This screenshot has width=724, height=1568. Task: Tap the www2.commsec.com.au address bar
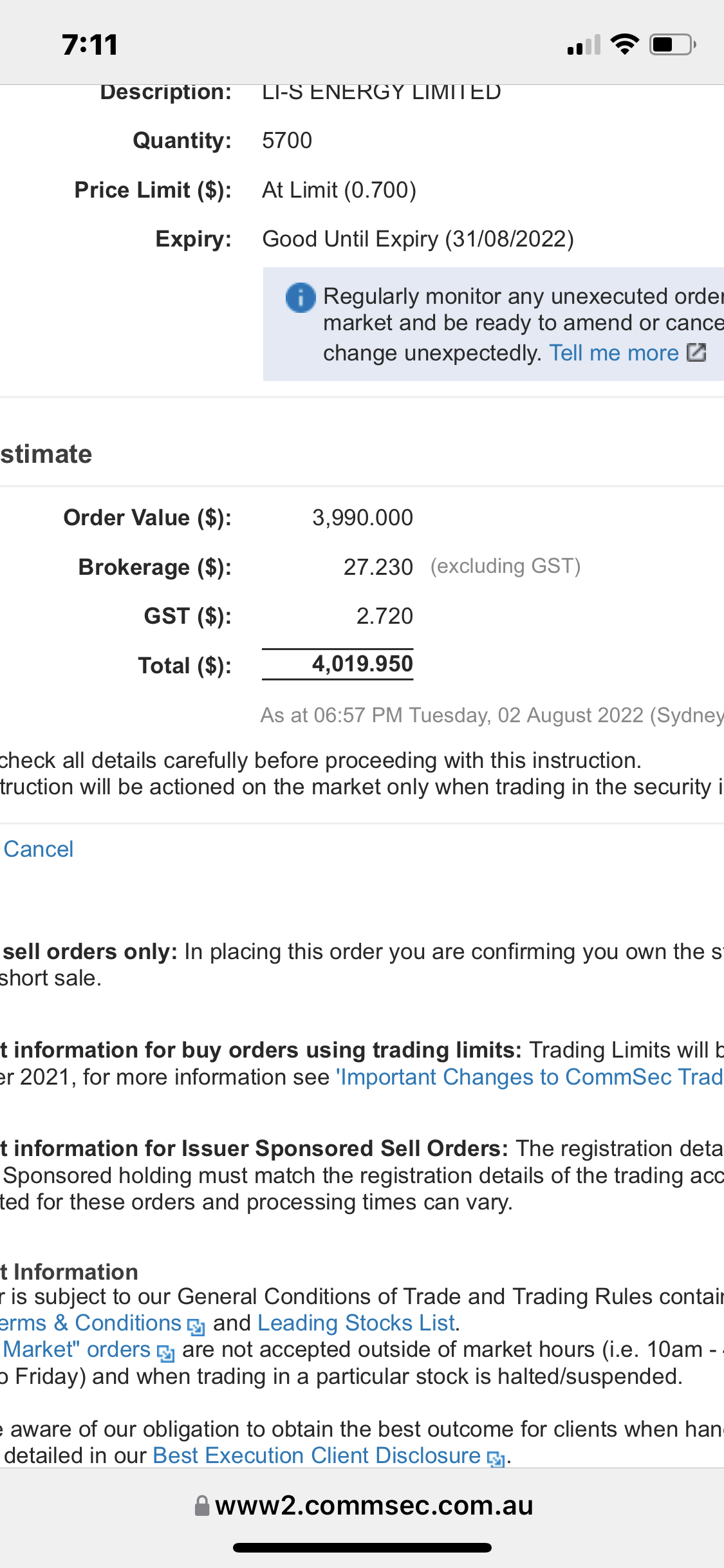coord(373,1506)
